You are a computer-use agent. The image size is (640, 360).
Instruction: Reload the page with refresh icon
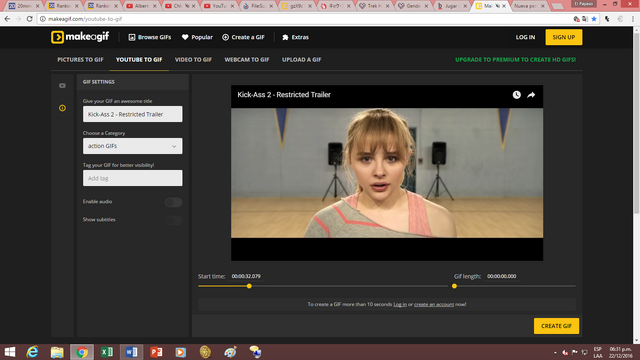pos(29,19)
